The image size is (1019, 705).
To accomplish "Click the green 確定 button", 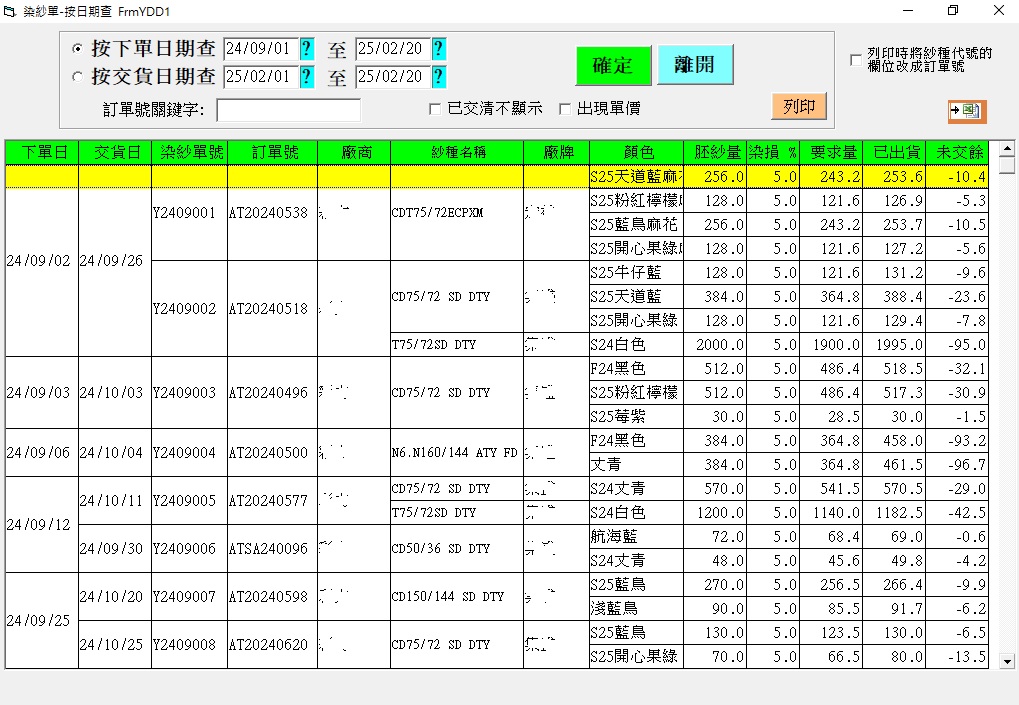I will [613, 65].
